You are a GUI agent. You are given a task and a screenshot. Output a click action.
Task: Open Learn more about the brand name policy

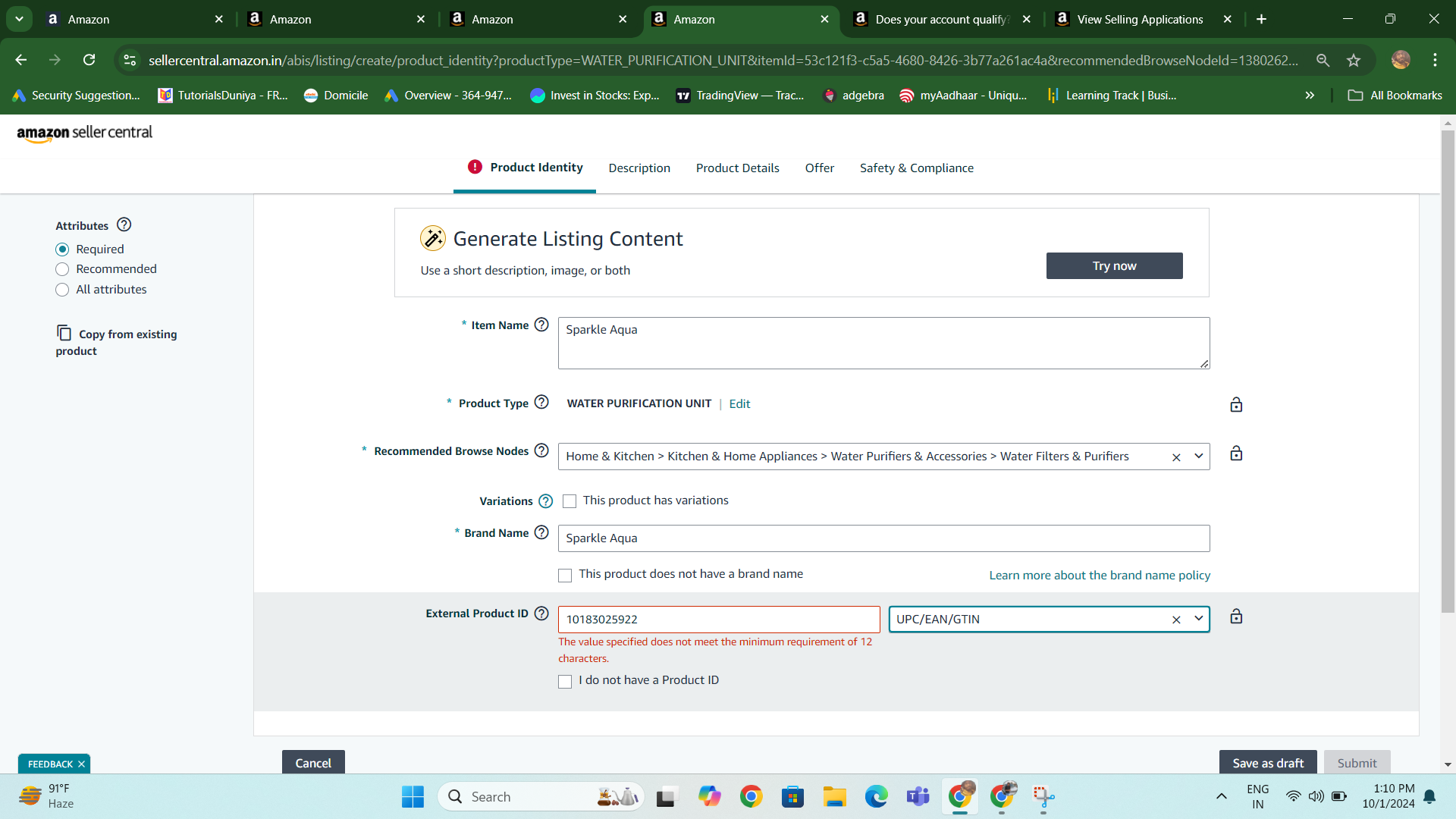[x=1100, y=576]
